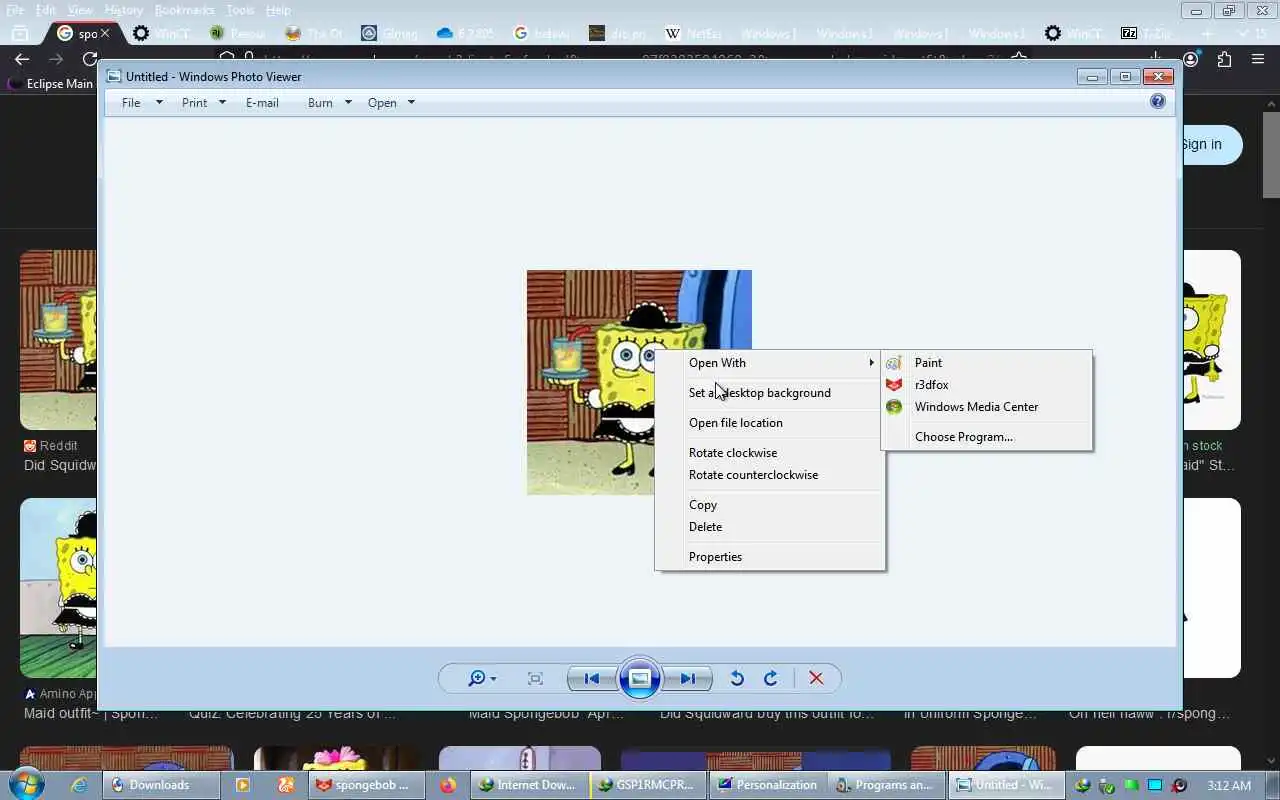Open Properties from the context menu

click(770, 557)
